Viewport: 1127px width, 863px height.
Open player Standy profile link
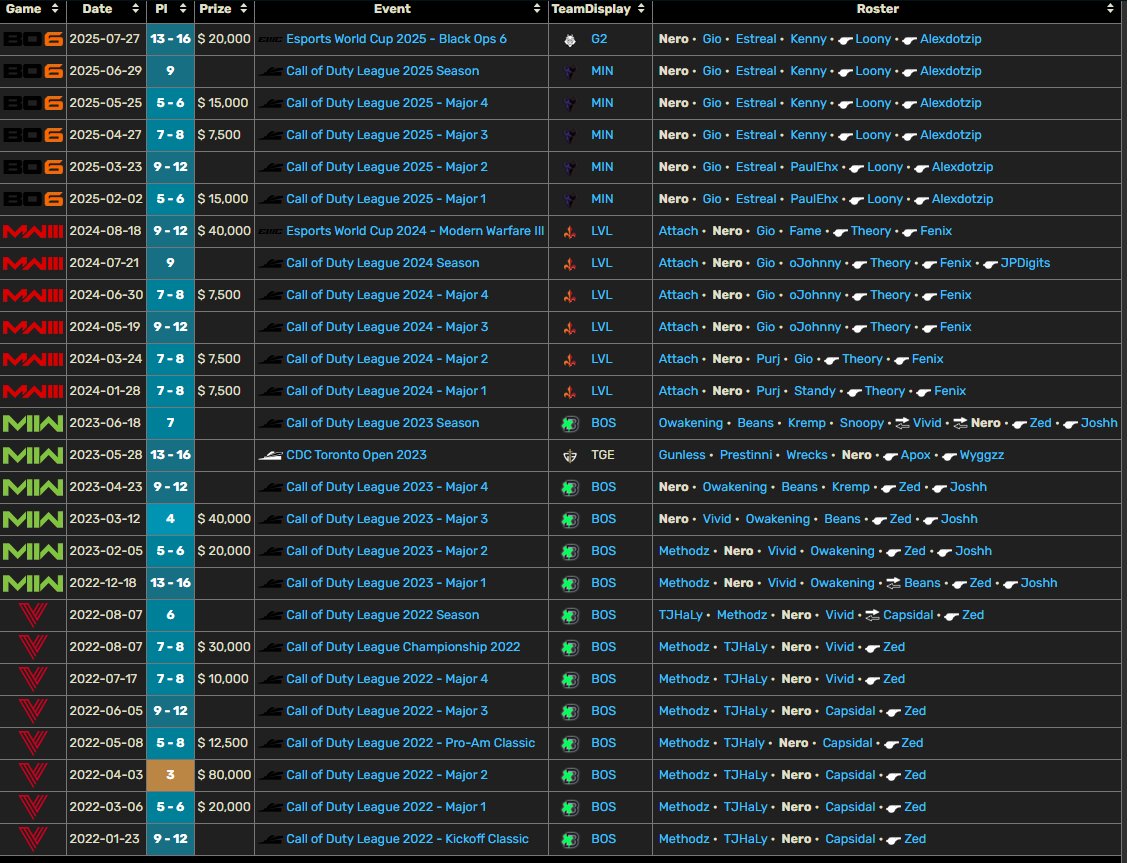point(814,391)
